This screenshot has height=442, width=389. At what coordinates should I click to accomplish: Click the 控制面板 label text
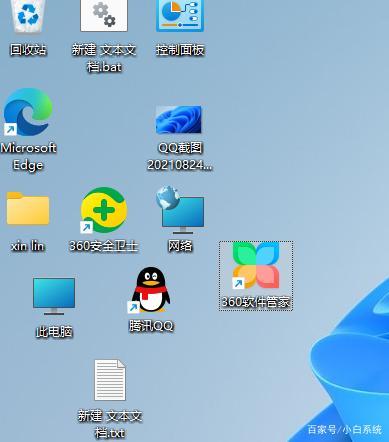click(180, 50)
